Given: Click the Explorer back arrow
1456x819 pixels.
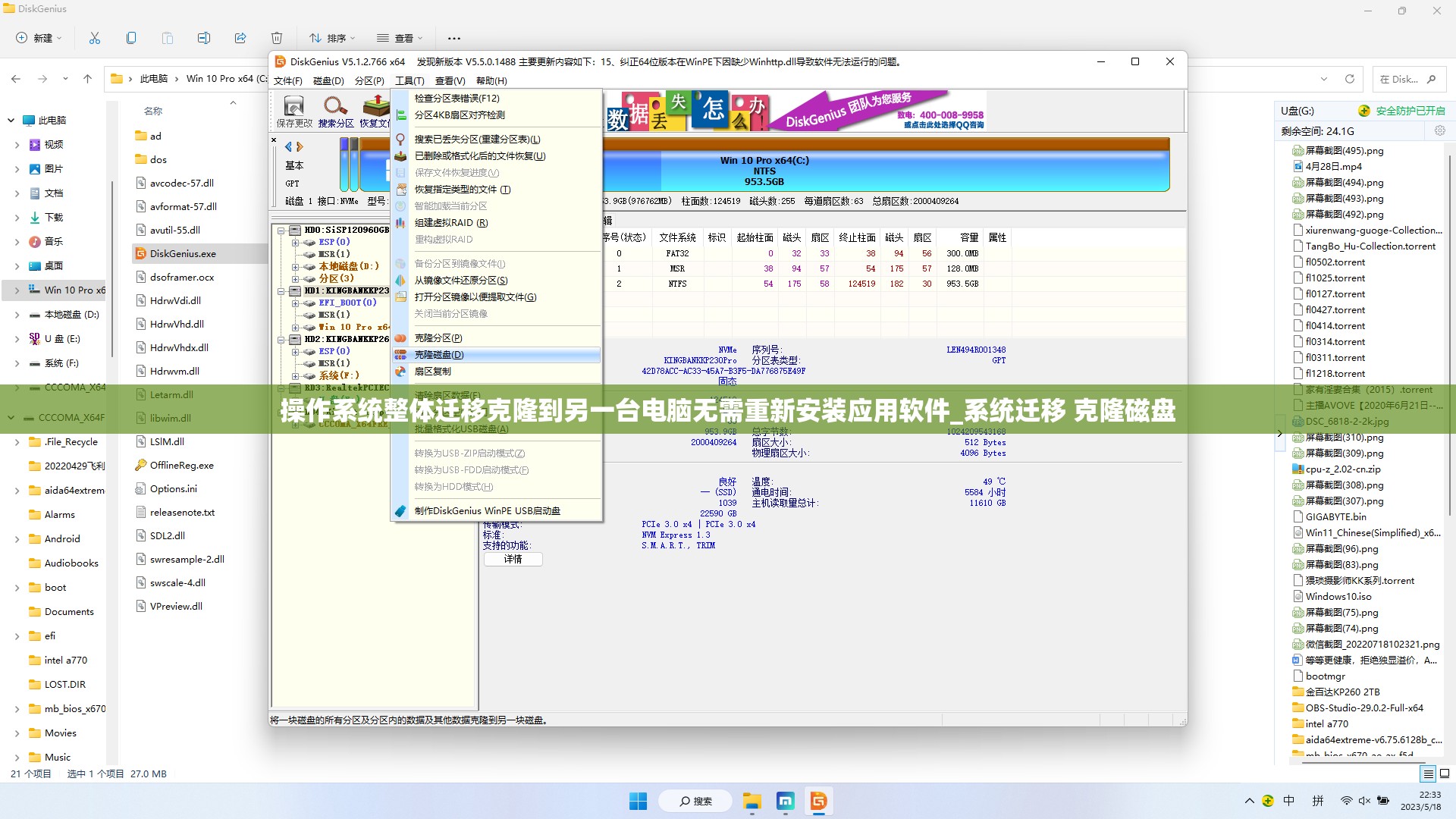Looking at the screenshot, I should pyautogui.click(x=16, y=79).
